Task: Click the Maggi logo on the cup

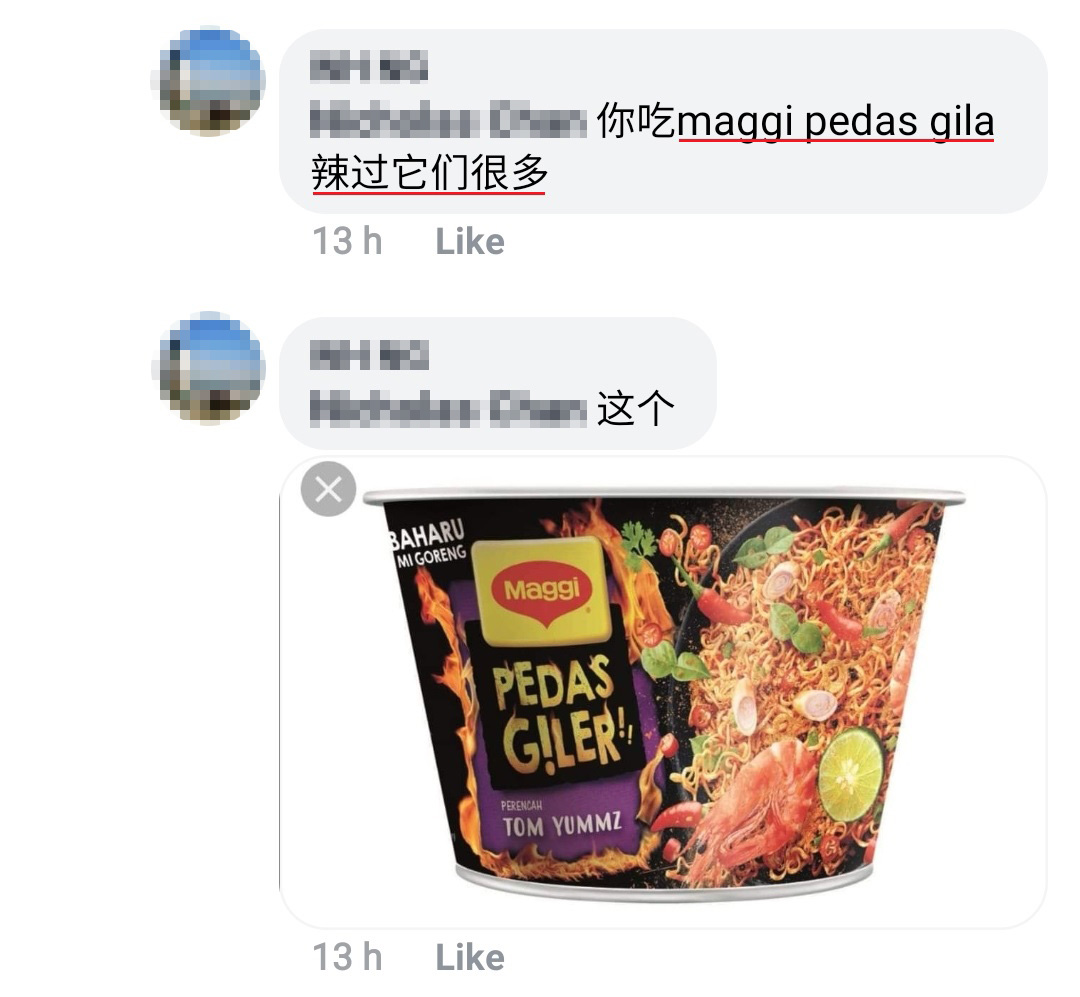Action: tap(542, 587)
